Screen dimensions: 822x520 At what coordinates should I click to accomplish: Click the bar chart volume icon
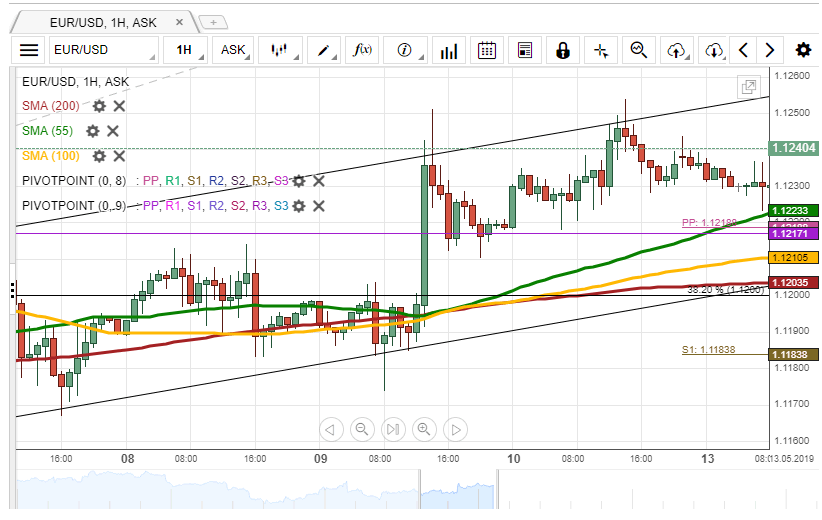[449, 50]
